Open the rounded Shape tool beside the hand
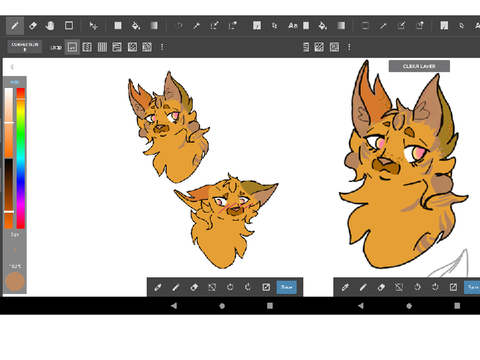Viewport: 480px width, 360px height. point(69,26)
